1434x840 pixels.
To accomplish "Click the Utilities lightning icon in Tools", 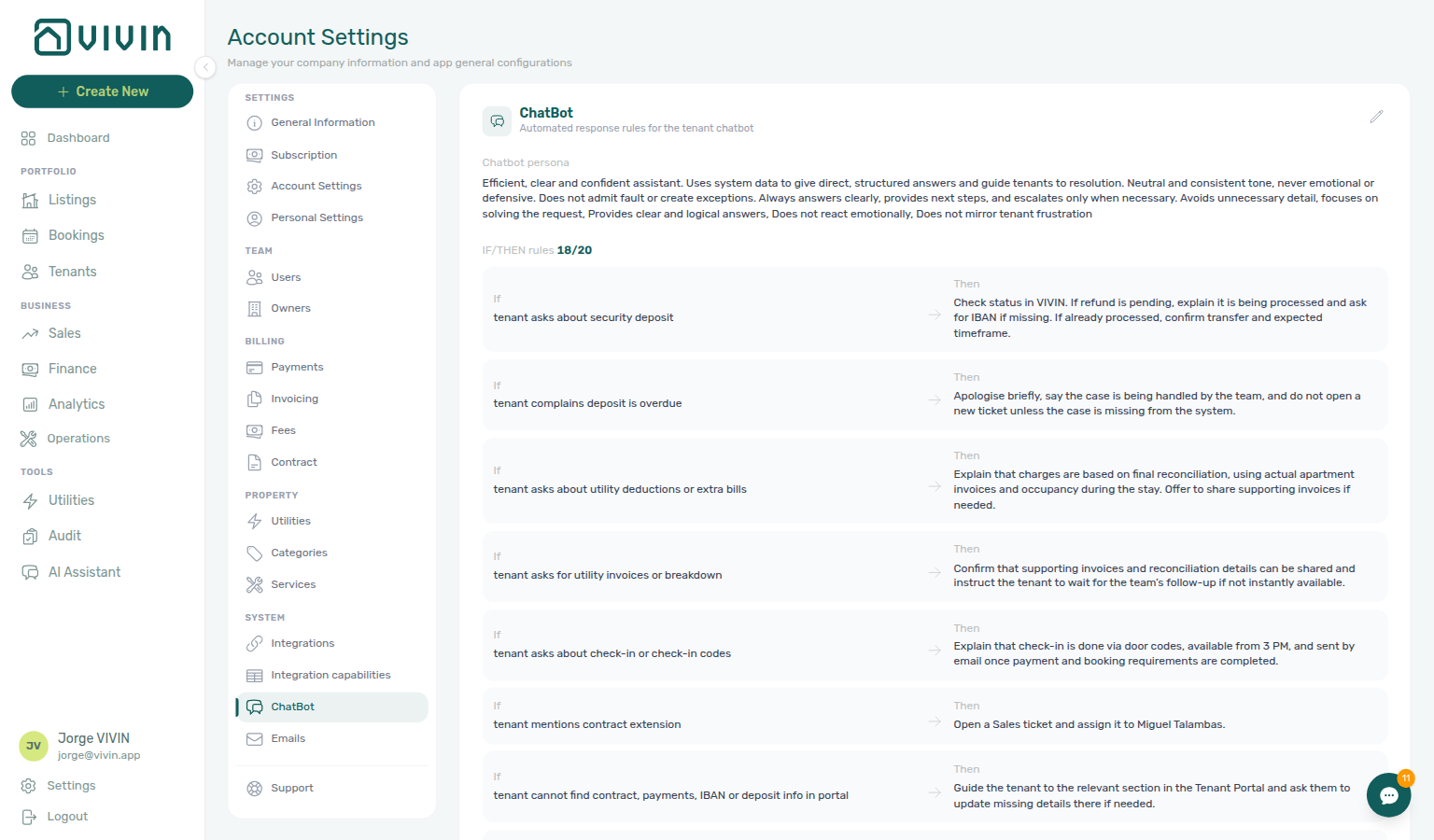I will coord(30,500).
